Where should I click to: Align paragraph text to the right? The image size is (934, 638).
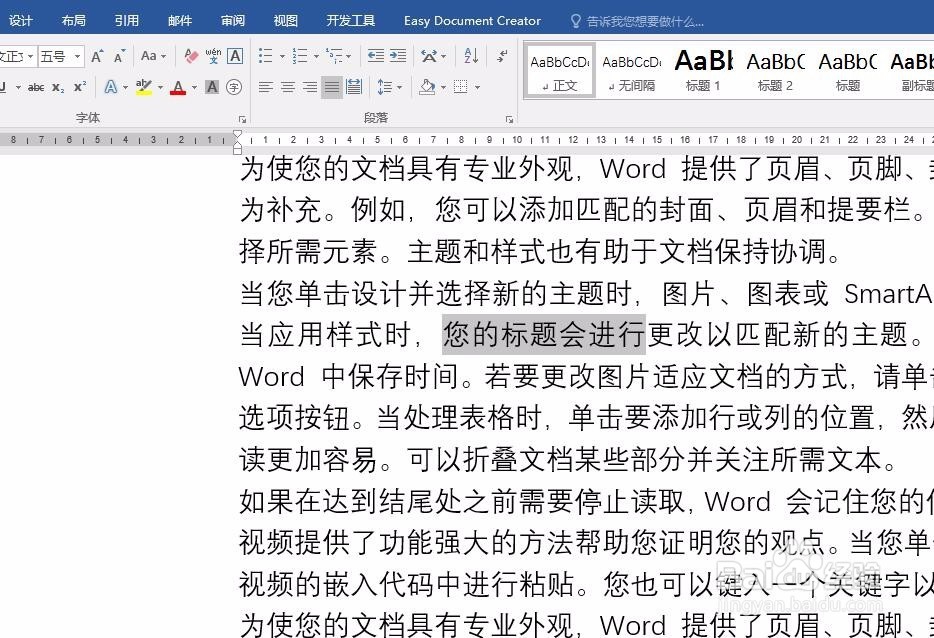coord(310,88)
